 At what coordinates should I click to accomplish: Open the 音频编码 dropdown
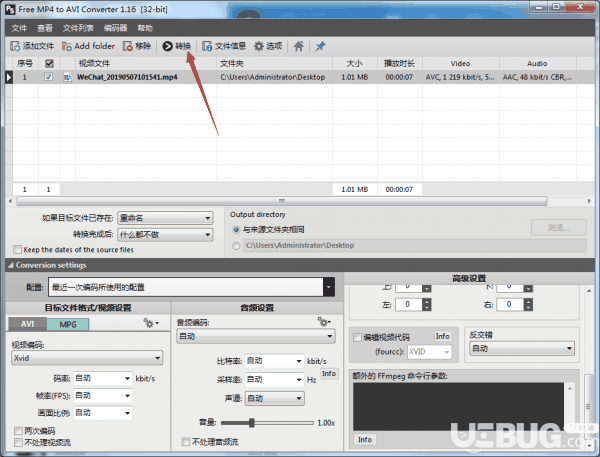256,336
